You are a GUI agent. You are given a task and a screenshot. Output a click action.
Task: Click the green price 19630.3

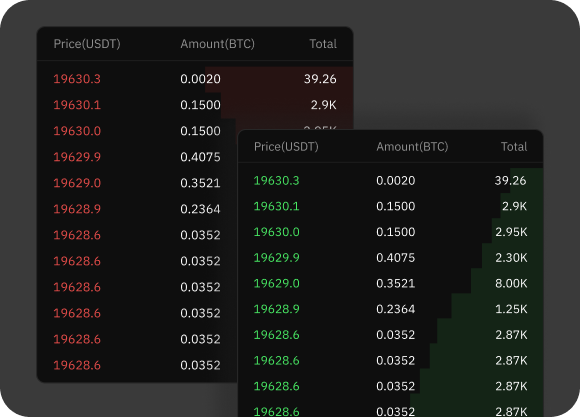[x=276, y=181]
